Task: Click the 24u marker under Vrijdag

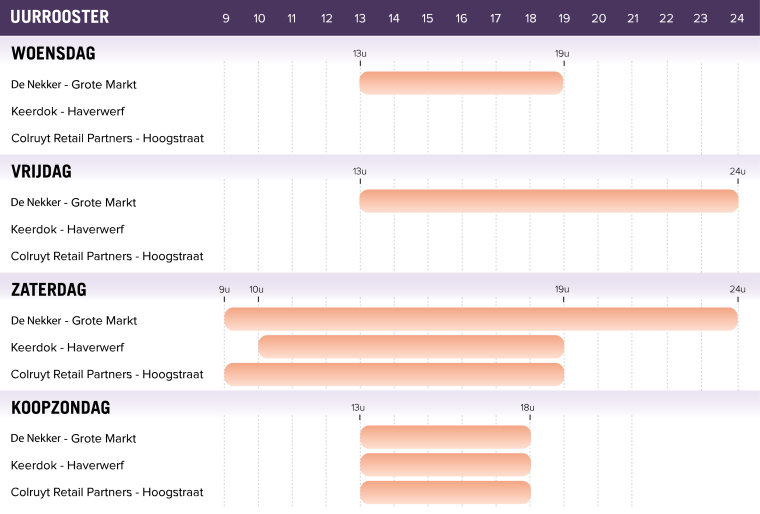Action: coord(737,171)
